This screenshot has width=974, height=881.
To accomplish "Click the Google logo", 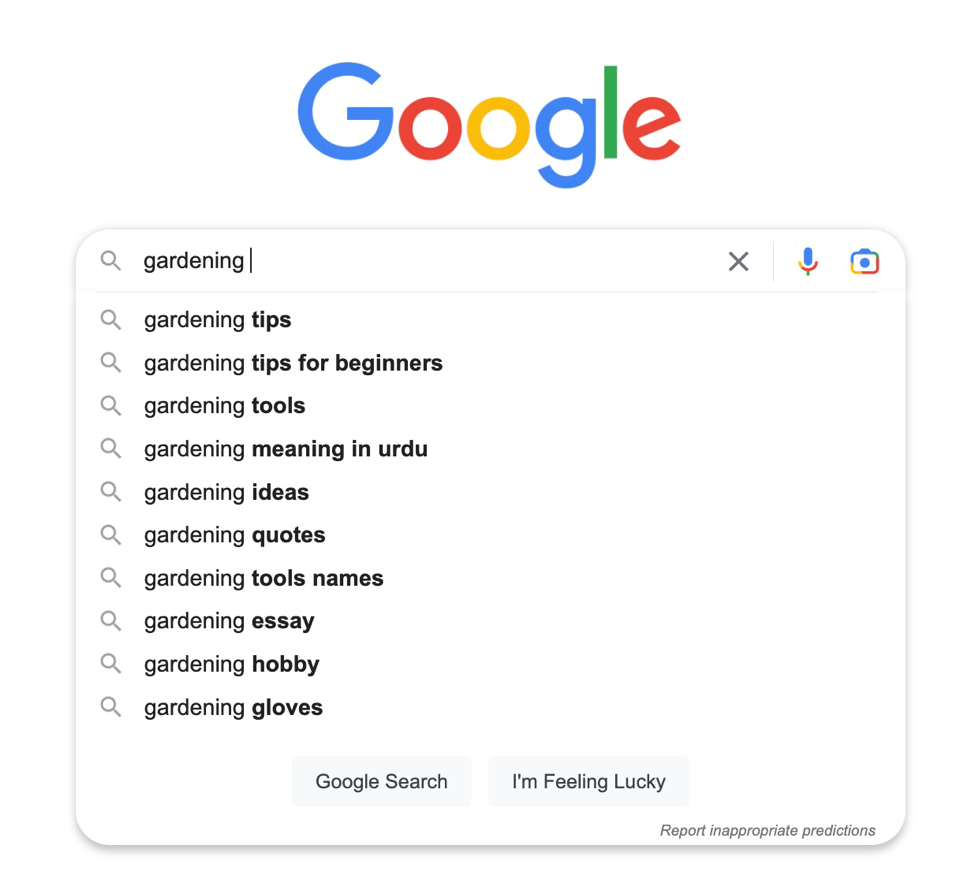I will pos(487,120).
